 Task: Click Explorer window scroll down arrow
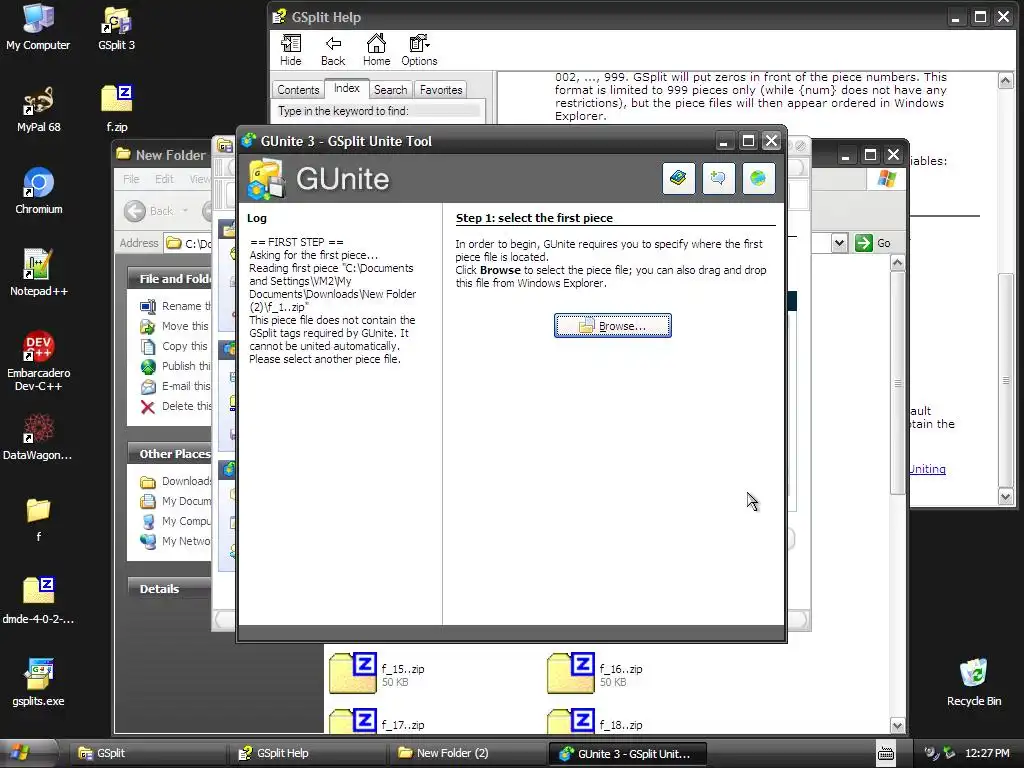click(897, 725)
